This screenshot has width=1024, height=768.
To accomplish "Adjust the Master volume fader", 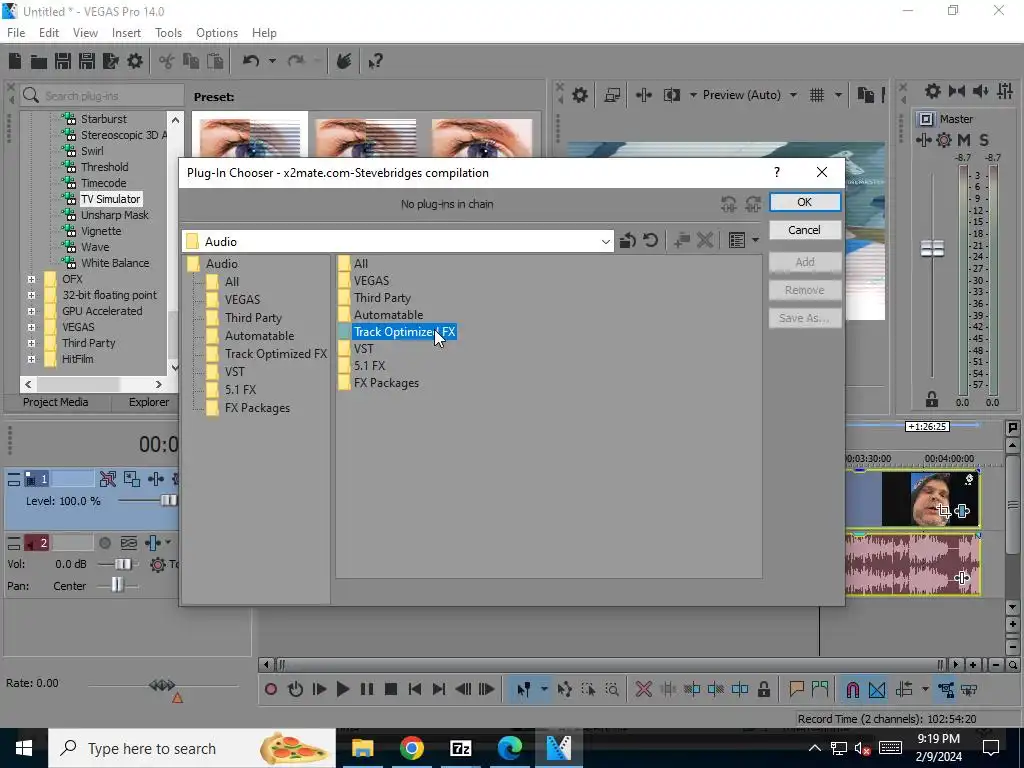I will (932, 249).
